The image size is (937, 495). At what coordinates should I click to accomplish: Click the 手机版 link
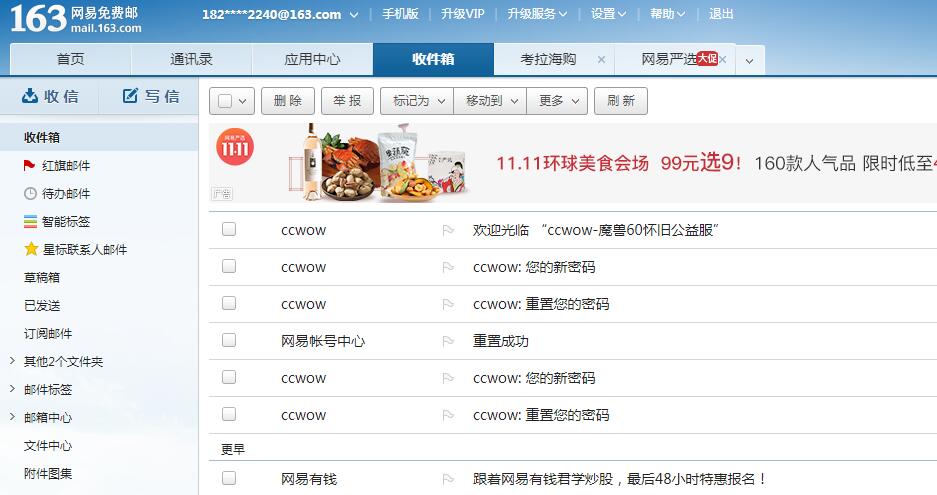(x=400, y=14)
